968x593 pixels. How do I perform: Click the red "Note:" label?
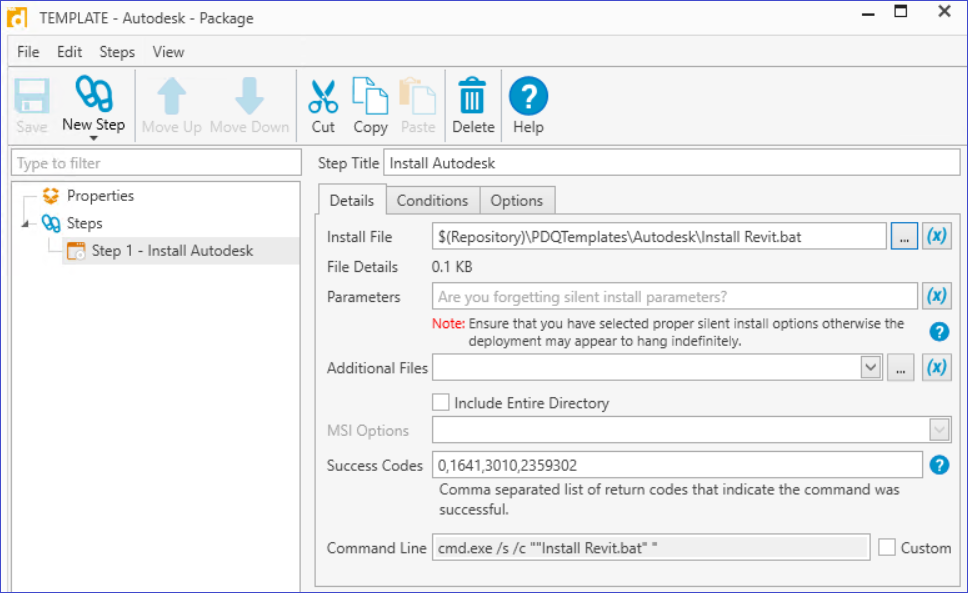(448, 323)
